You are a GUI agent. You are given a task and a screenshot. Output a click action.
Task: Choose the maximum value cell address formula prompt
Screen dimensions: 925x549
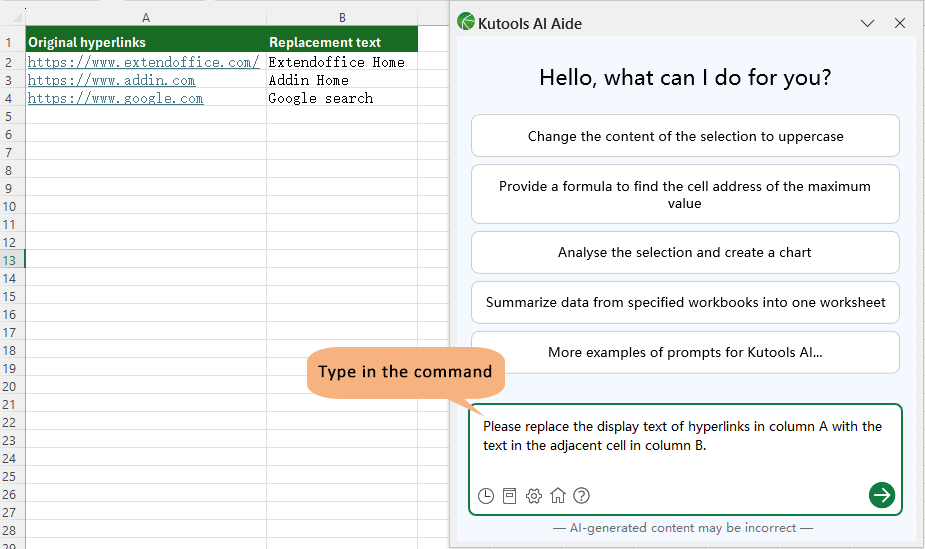point(685,194)
